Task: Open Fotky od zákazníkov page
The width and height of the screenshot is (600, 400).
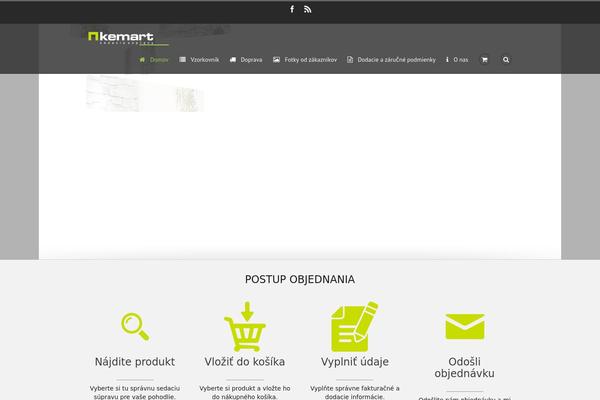Action: (305, 60)
